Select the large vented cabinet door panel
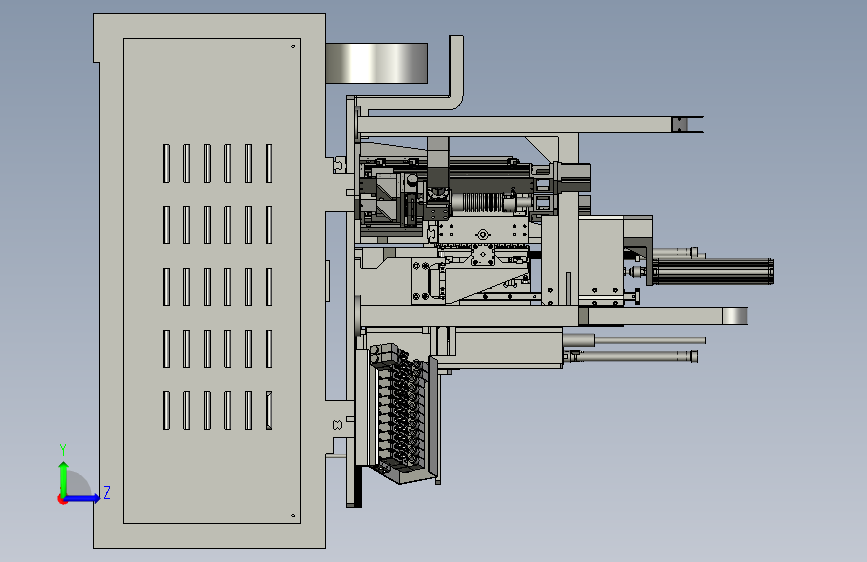This screenshot has height=562, width=867. click(x=212, y=280)
